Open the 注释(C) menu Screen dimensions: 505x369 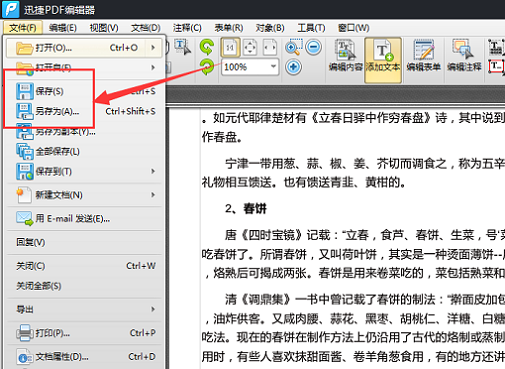[187, 28]
